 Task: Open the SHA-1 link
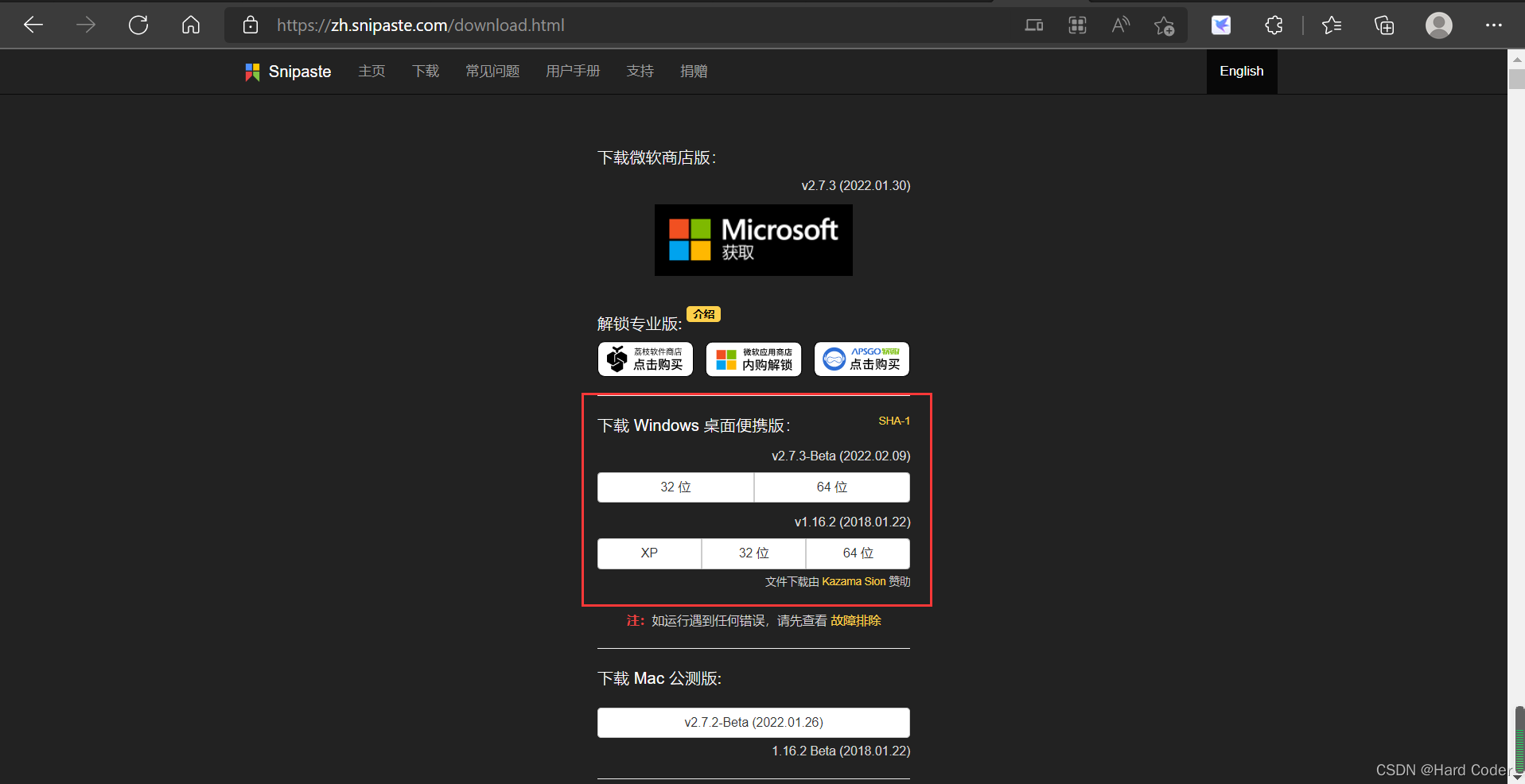click(x=894, y=421)
